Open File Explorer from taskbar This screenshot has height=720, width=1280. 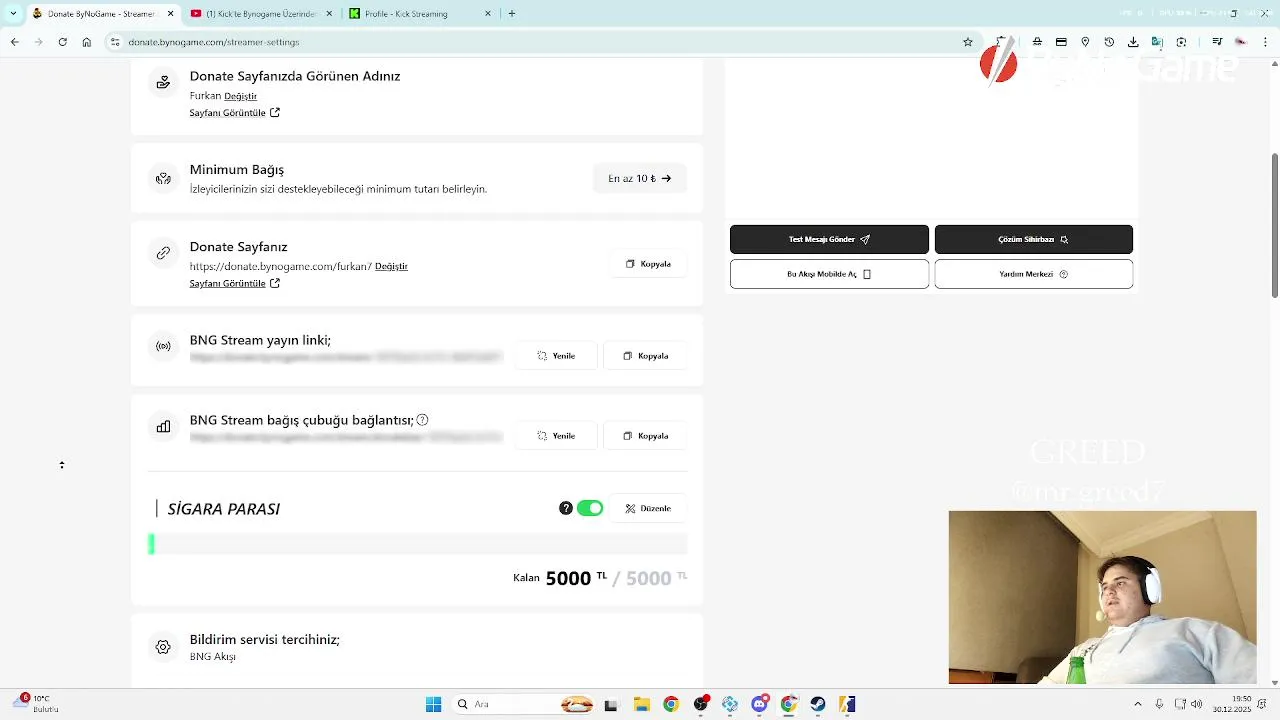pos(641,704)
